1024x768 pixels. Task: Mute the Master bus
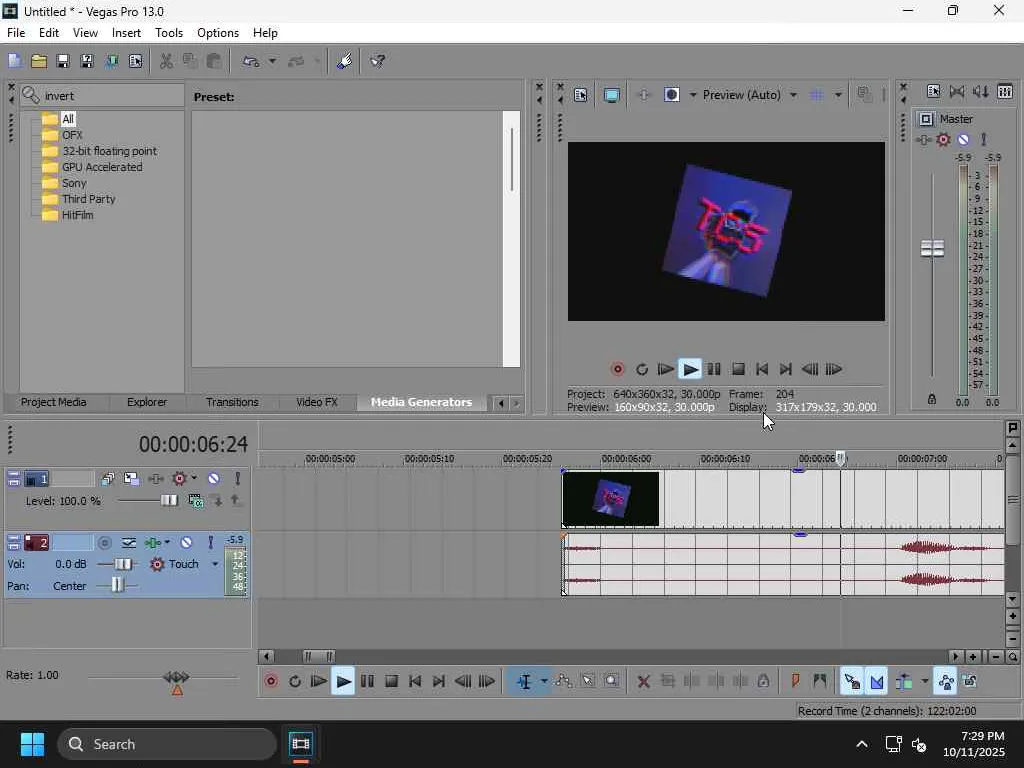(963, 139)
